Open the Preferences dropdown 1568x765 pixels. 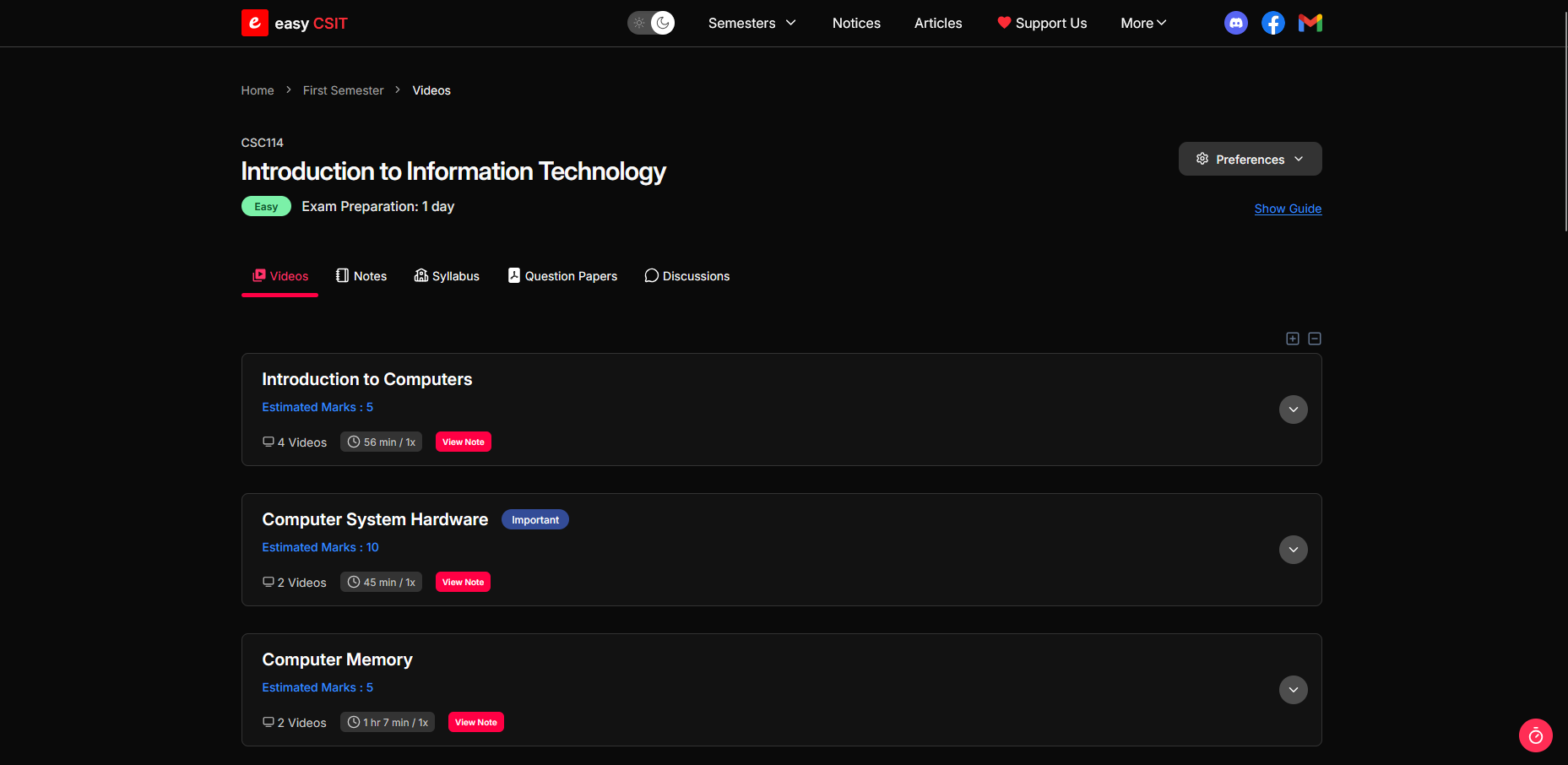pos(1251,159)
